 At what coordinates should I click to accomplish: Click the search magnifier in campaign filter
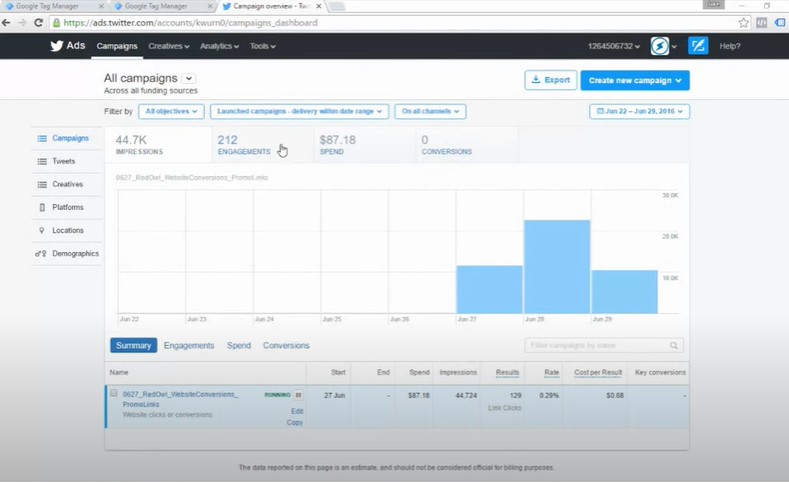675,346
